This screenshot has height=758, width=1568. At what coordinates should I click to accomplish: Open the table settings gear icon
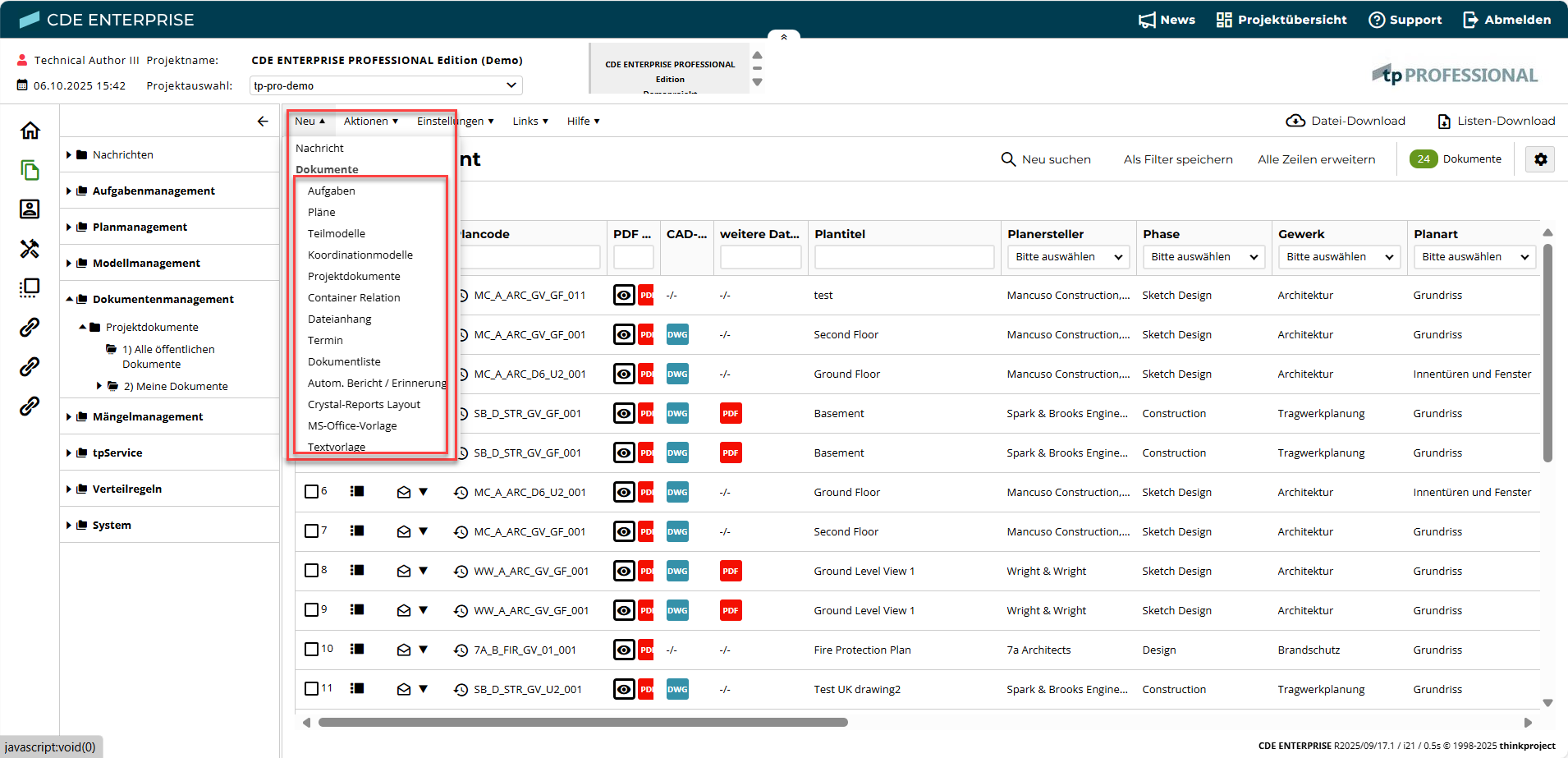(1540, 159)
